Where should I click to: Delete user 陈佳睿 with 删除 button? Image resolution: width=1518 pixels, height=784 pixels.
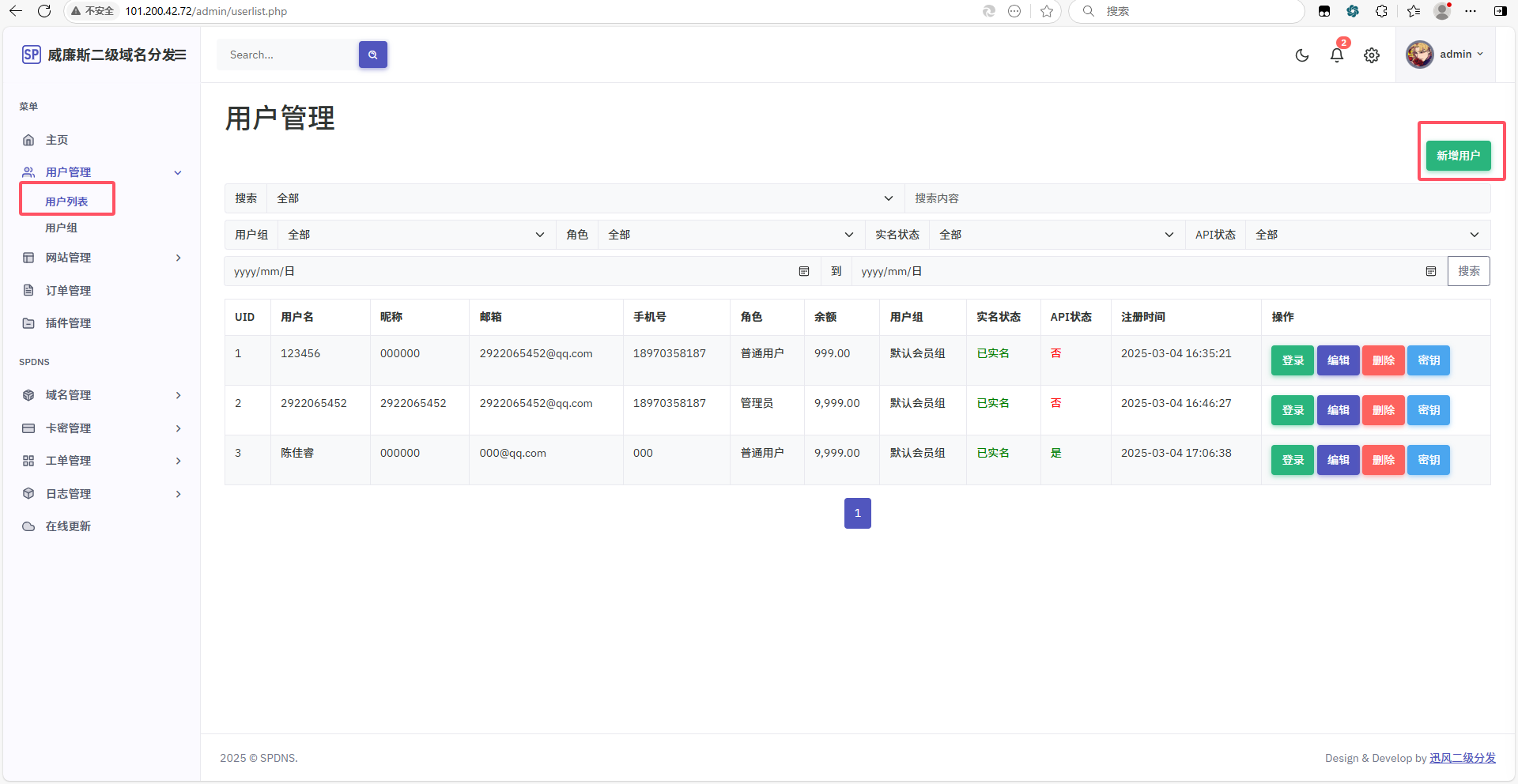click(1383, 460)
